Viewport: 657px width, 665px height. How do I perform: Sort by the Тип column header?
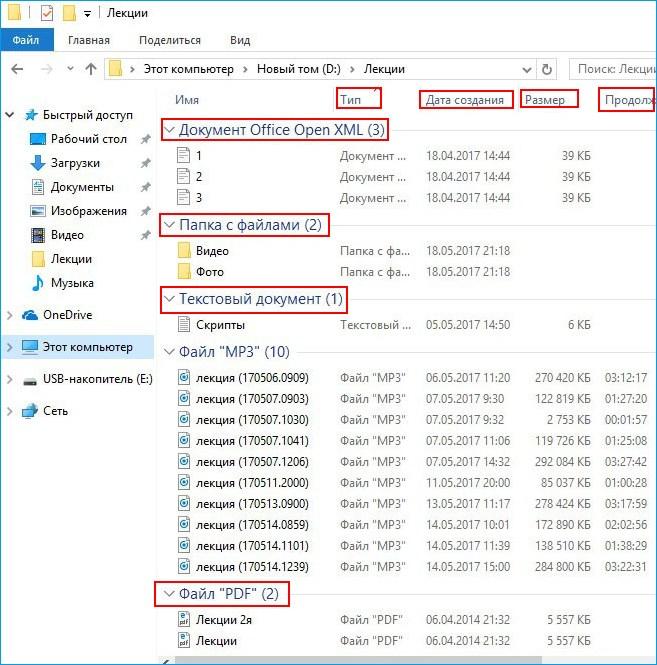point(350,100)
